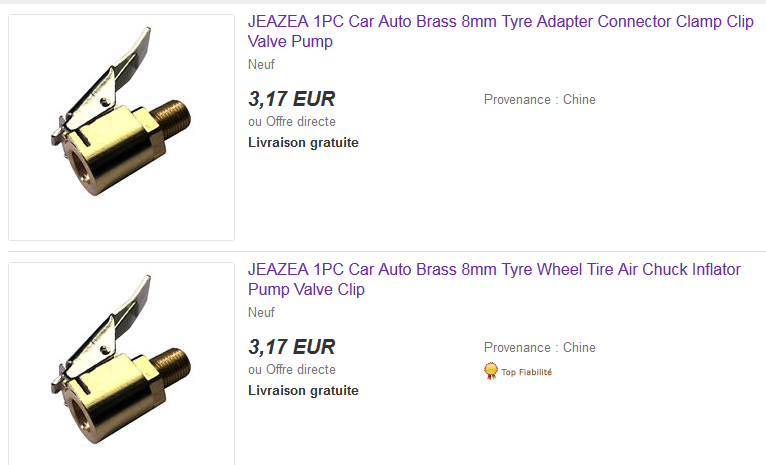Click 'ou Offre directe' under the second listing
This screenshot has height=465, width=766.
(292, 370)
